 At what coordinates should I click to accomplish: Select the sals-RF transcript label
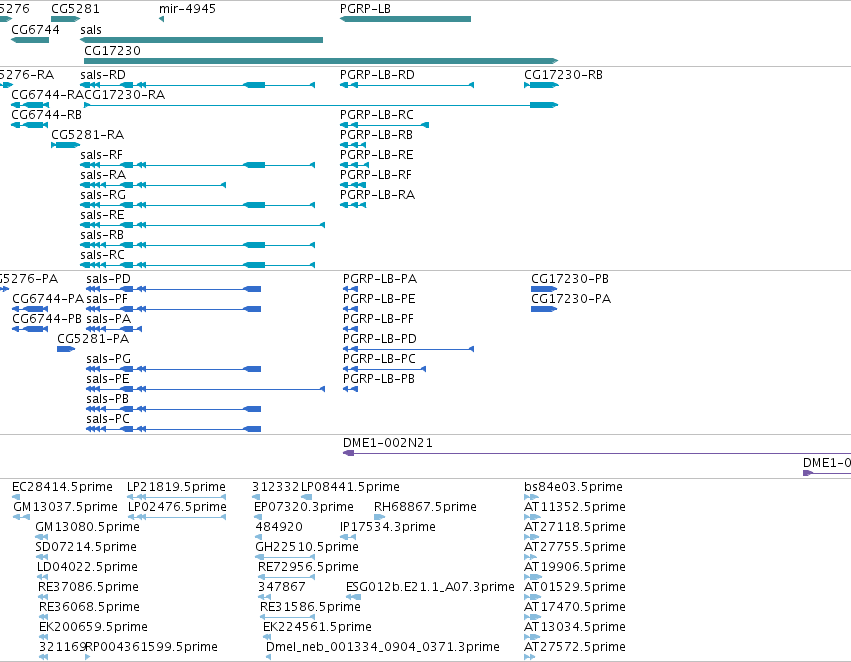(101, 155)
